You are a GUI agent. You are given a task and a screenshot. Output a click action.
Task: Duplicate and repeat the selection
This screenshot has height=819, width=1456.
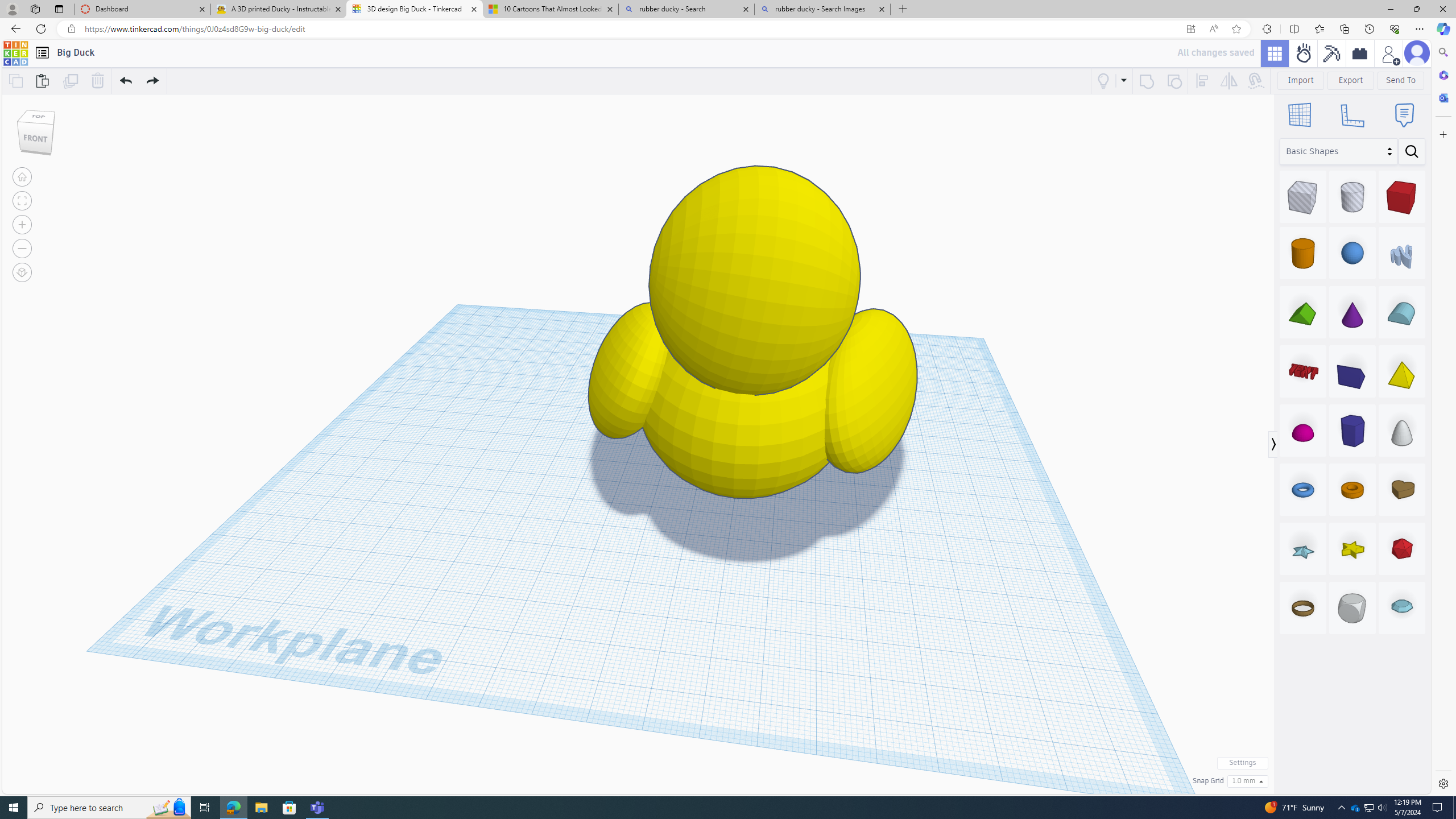point(70,81)
